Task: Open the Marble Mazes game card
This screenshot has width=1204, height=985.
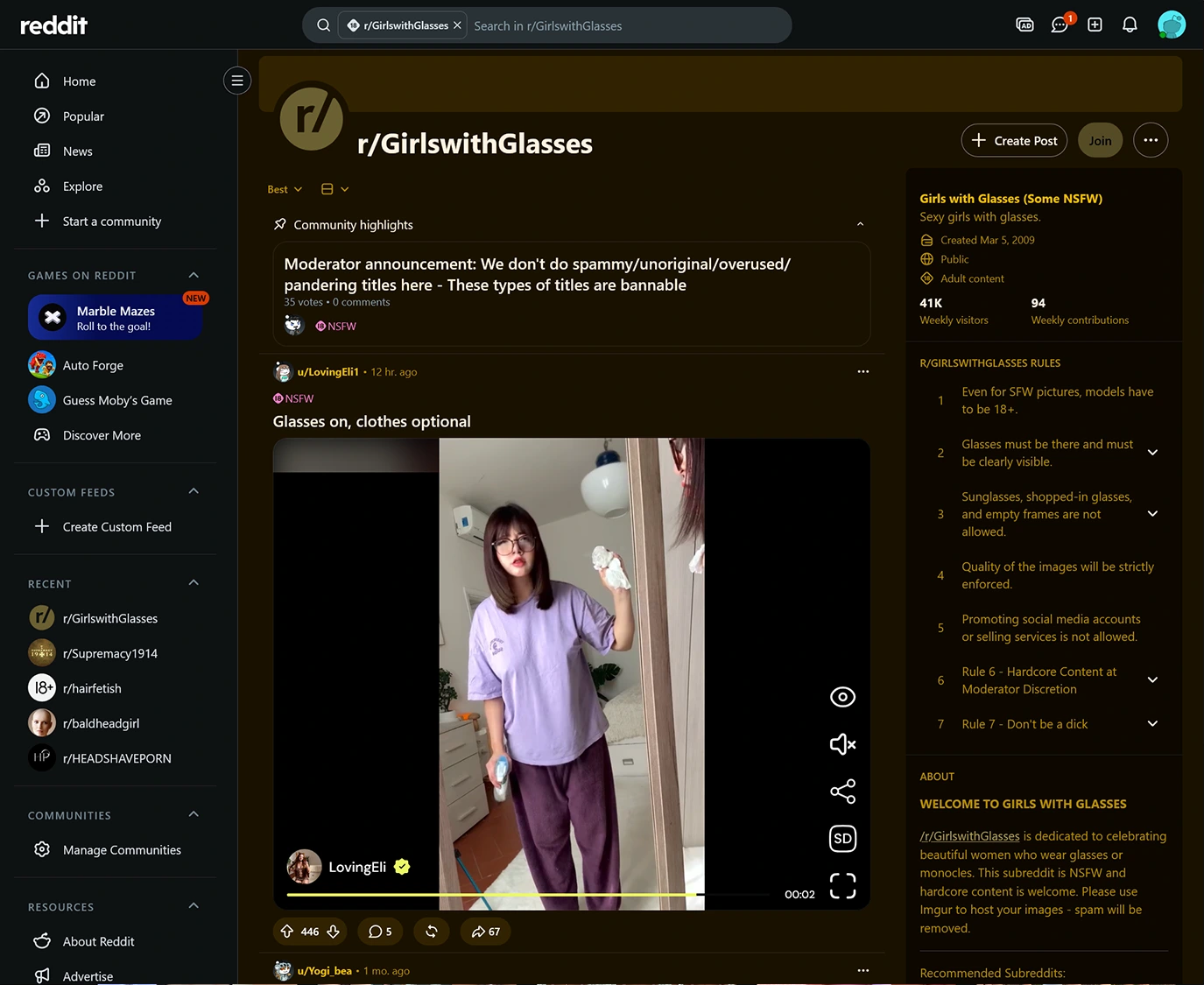Action: (116, 317)
